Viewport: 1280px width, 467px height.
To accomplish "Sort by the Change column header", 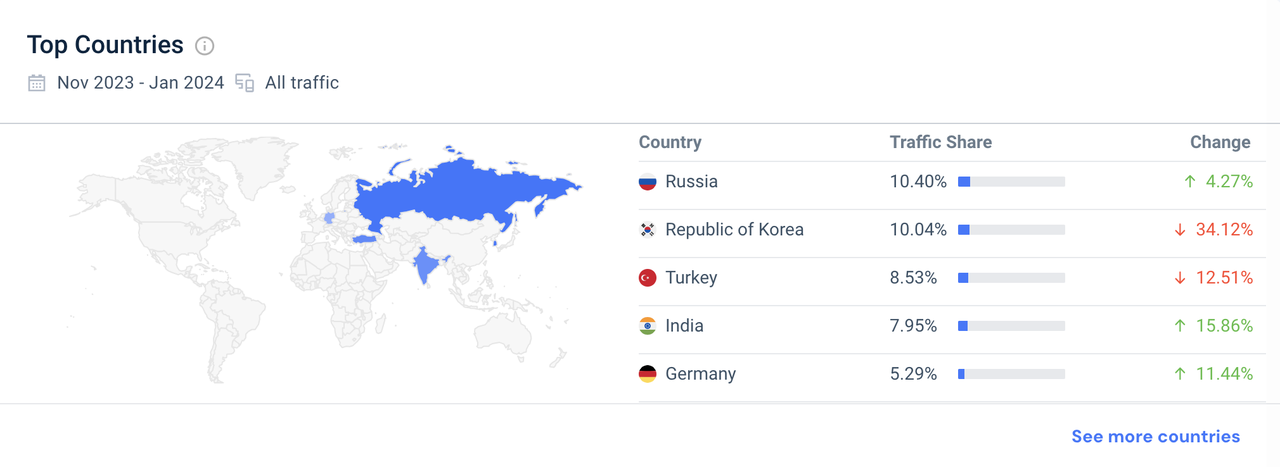I will 1220,142.
